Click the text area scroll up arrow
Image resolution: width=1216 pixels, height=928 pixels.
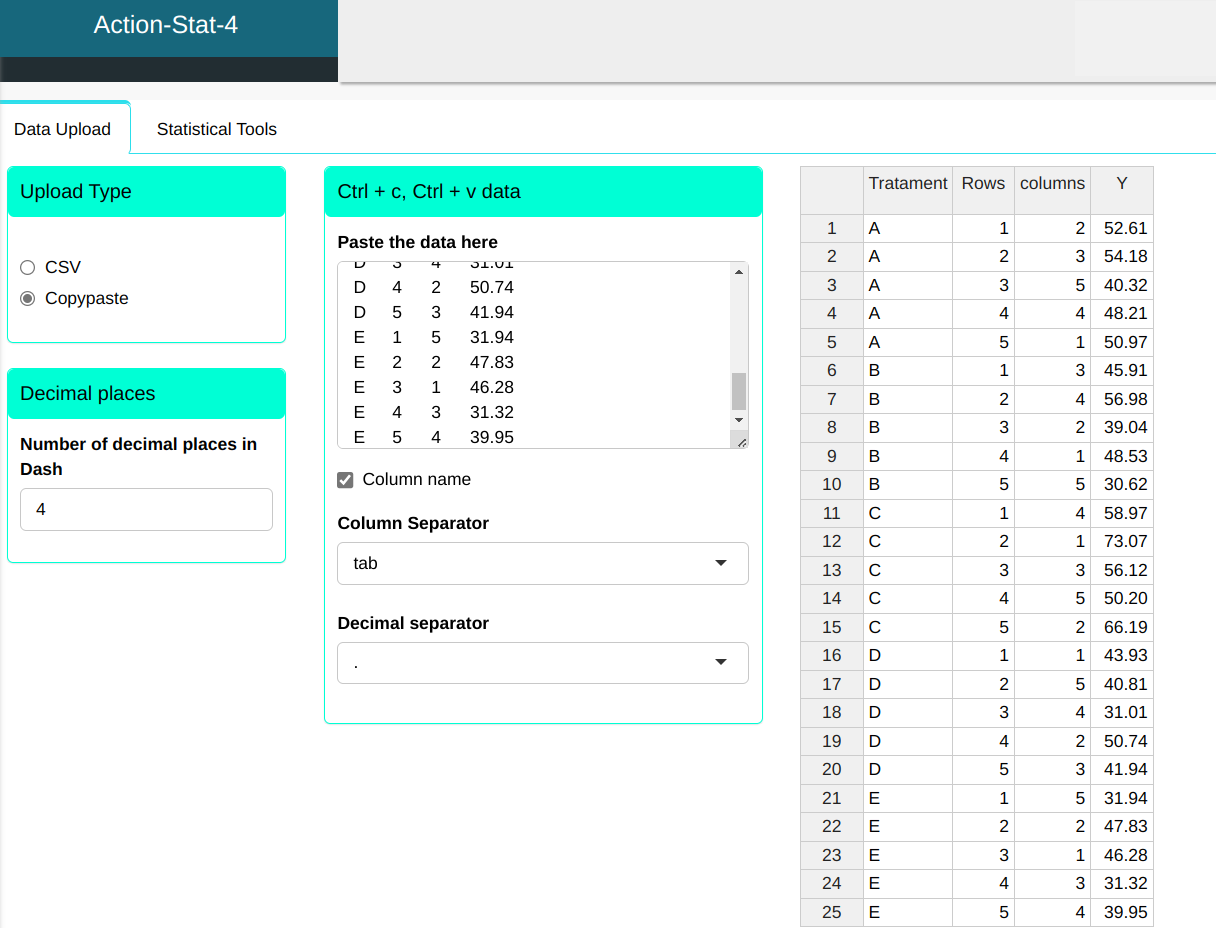click(740, 271)
